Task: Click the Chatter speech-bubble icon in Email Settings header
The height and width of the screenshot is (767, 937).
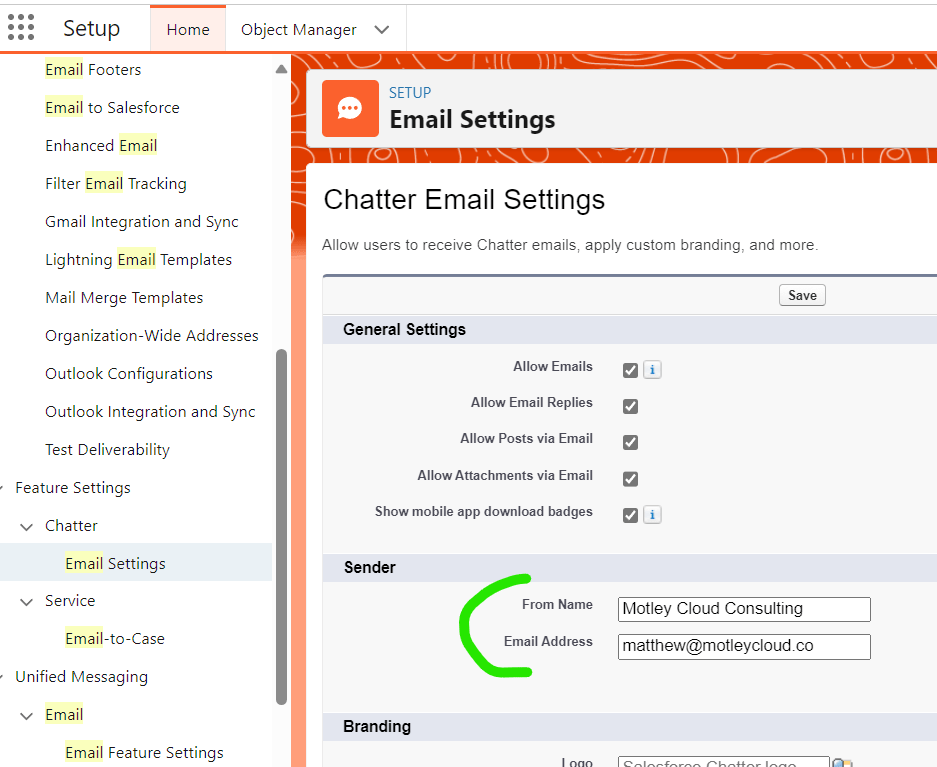Action: point(349,108)
